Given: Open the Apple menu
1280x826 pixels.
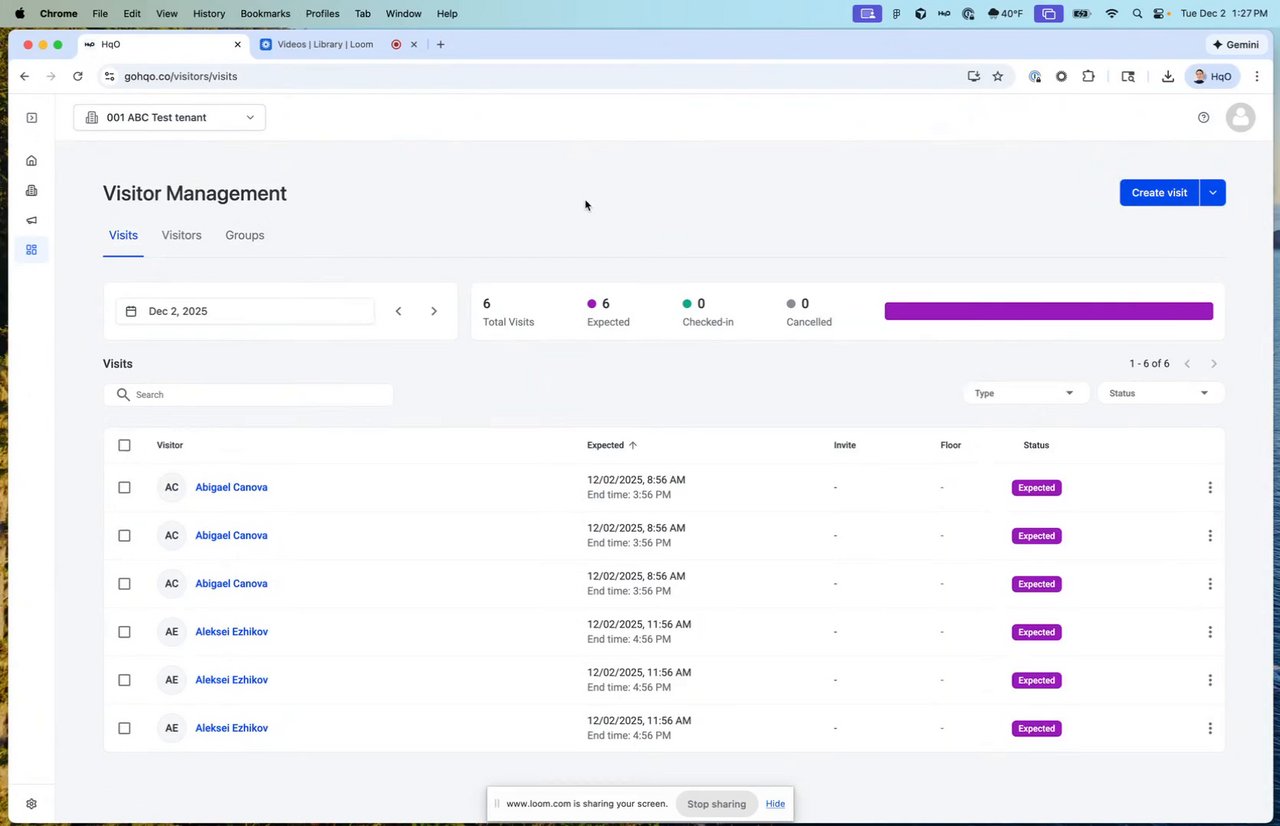Looking at the screenshot, I should tap(19, 14).
